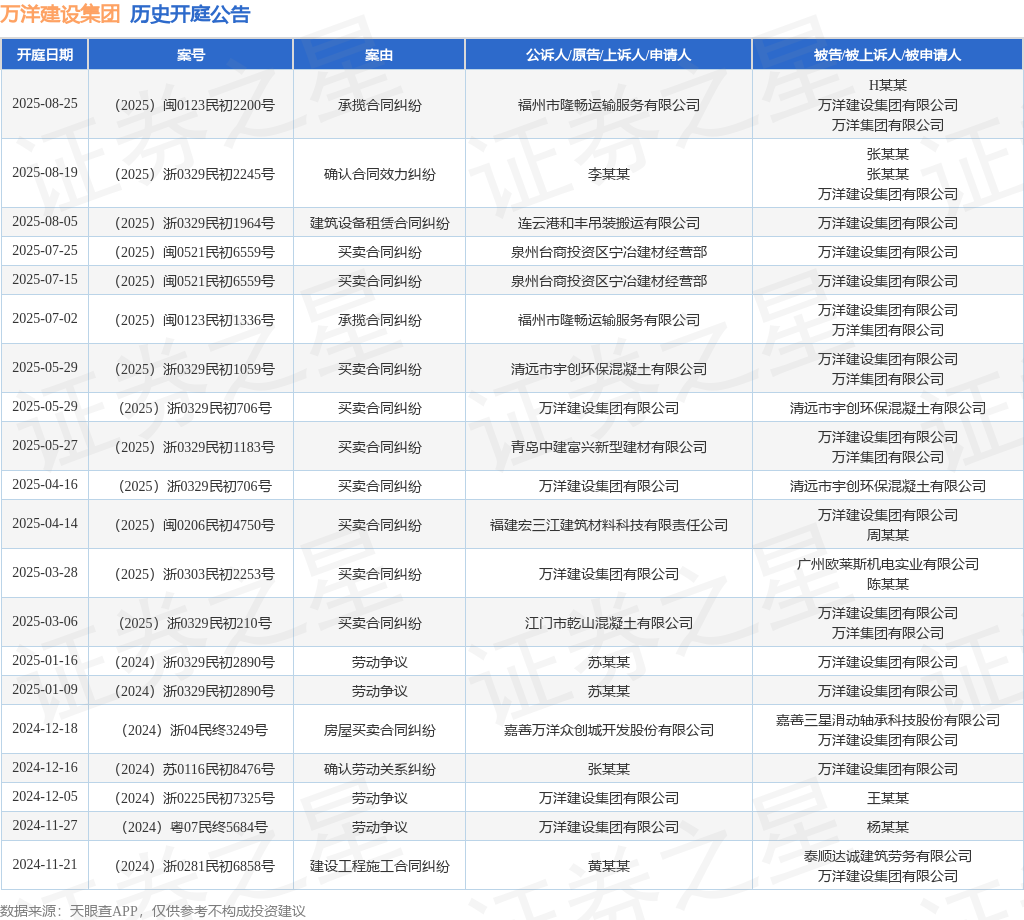
Task: Click case number (2025)浙0329民初2245号
Action: [x=195, y=174]
